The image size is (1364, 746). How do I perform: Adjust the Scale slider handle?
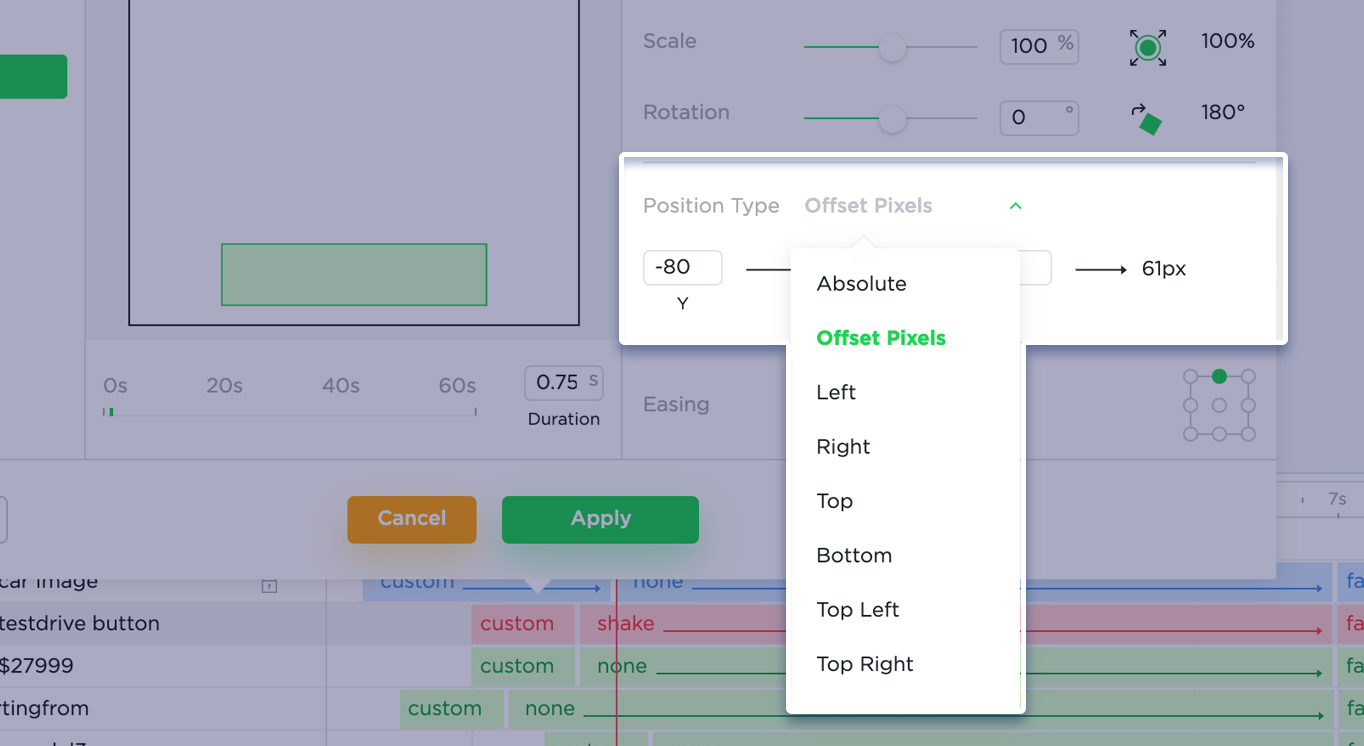[892, 47]
